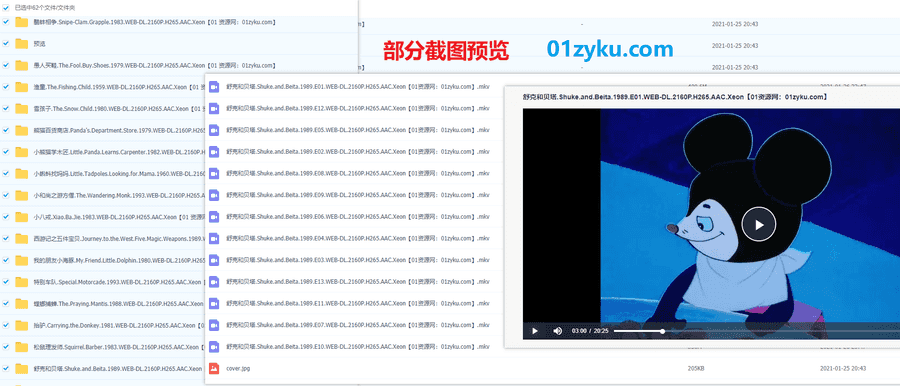Click Shuke.and.Beita.1989 folder name in left list
This screenshot has height=386, width=900.
(118, 369)
